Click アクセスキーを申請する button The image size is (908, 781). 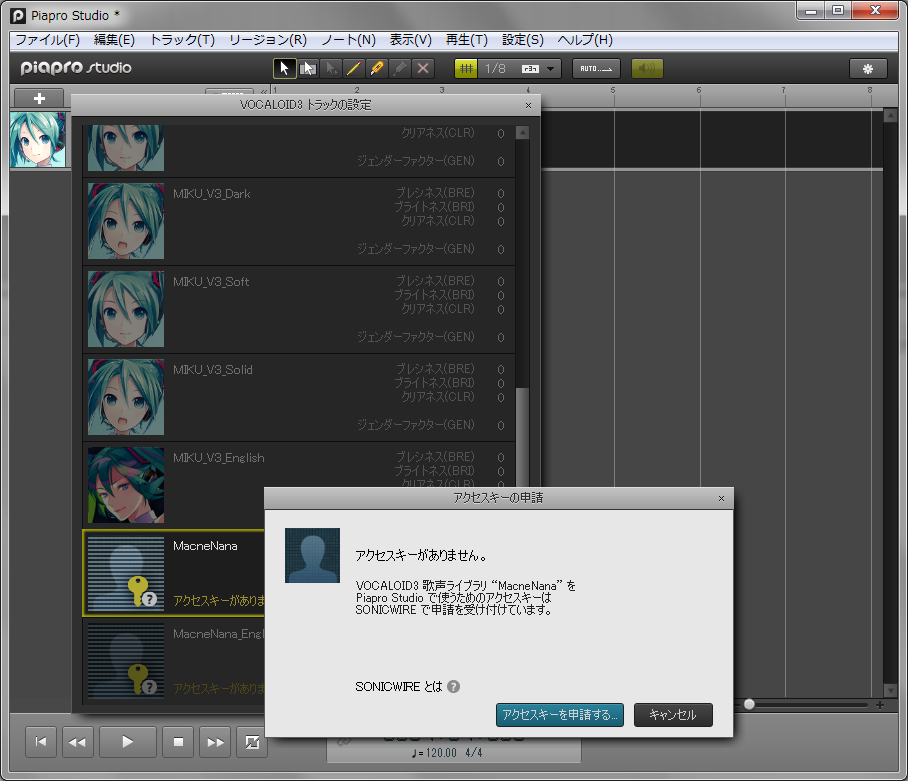559,715
